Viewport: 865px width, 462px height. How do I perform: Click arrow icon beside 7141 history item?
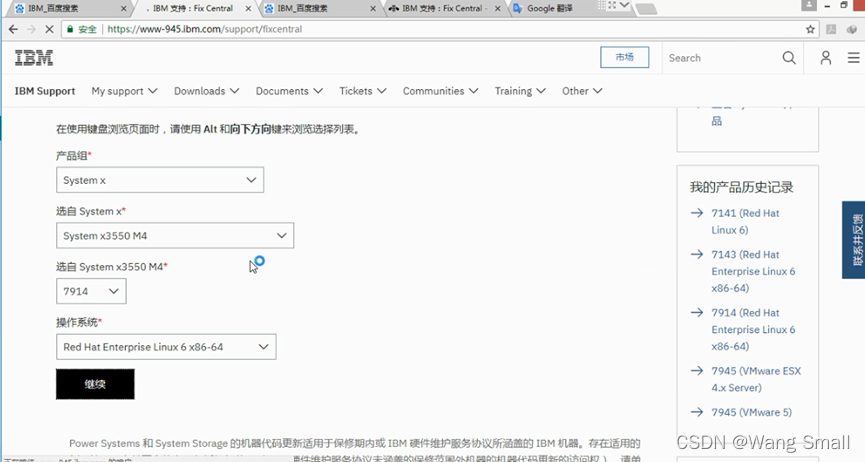(697, 213)
